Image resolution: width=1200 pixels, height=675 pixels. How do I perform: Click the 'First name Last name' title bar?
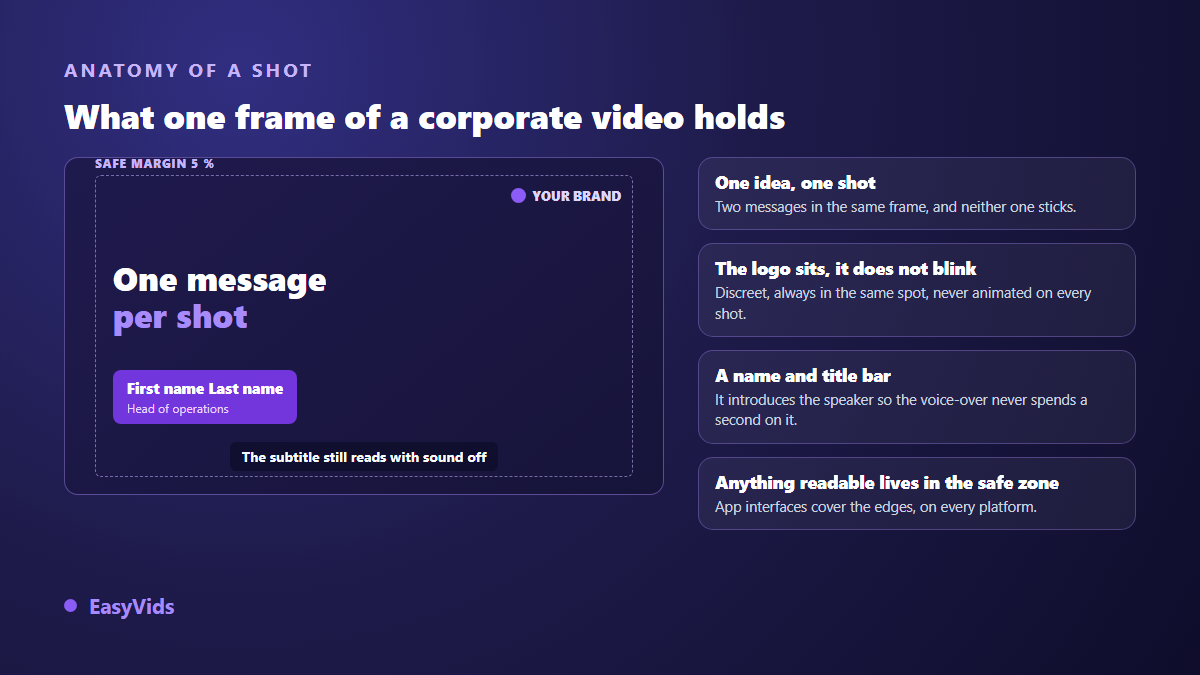pos(205,397)
